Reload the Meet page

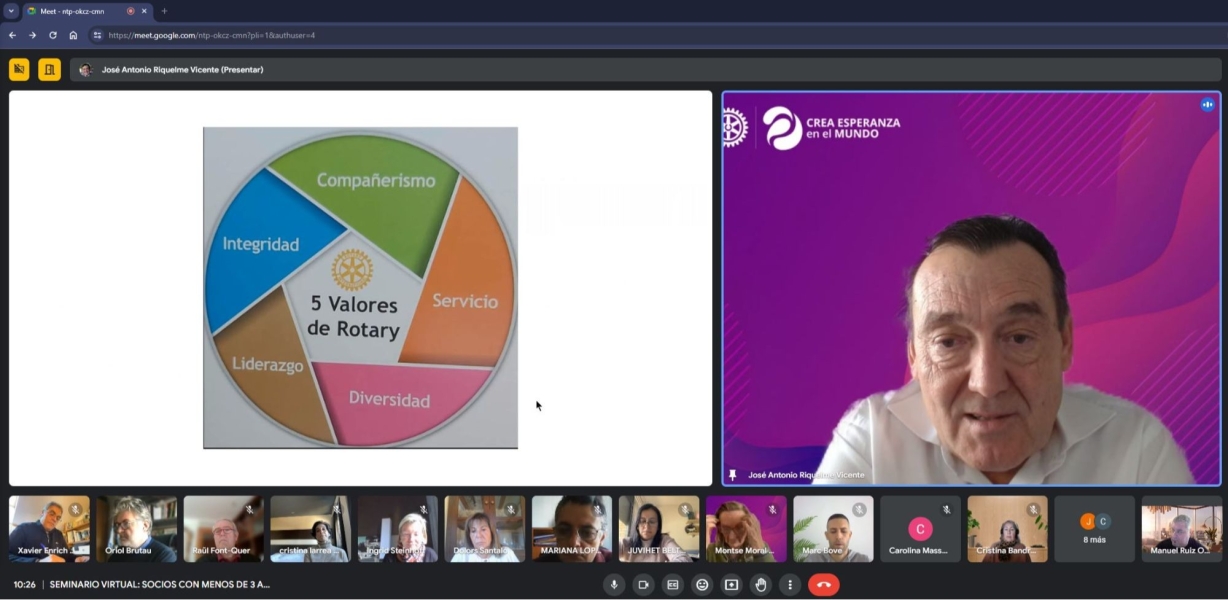click(x=52, y=35)
